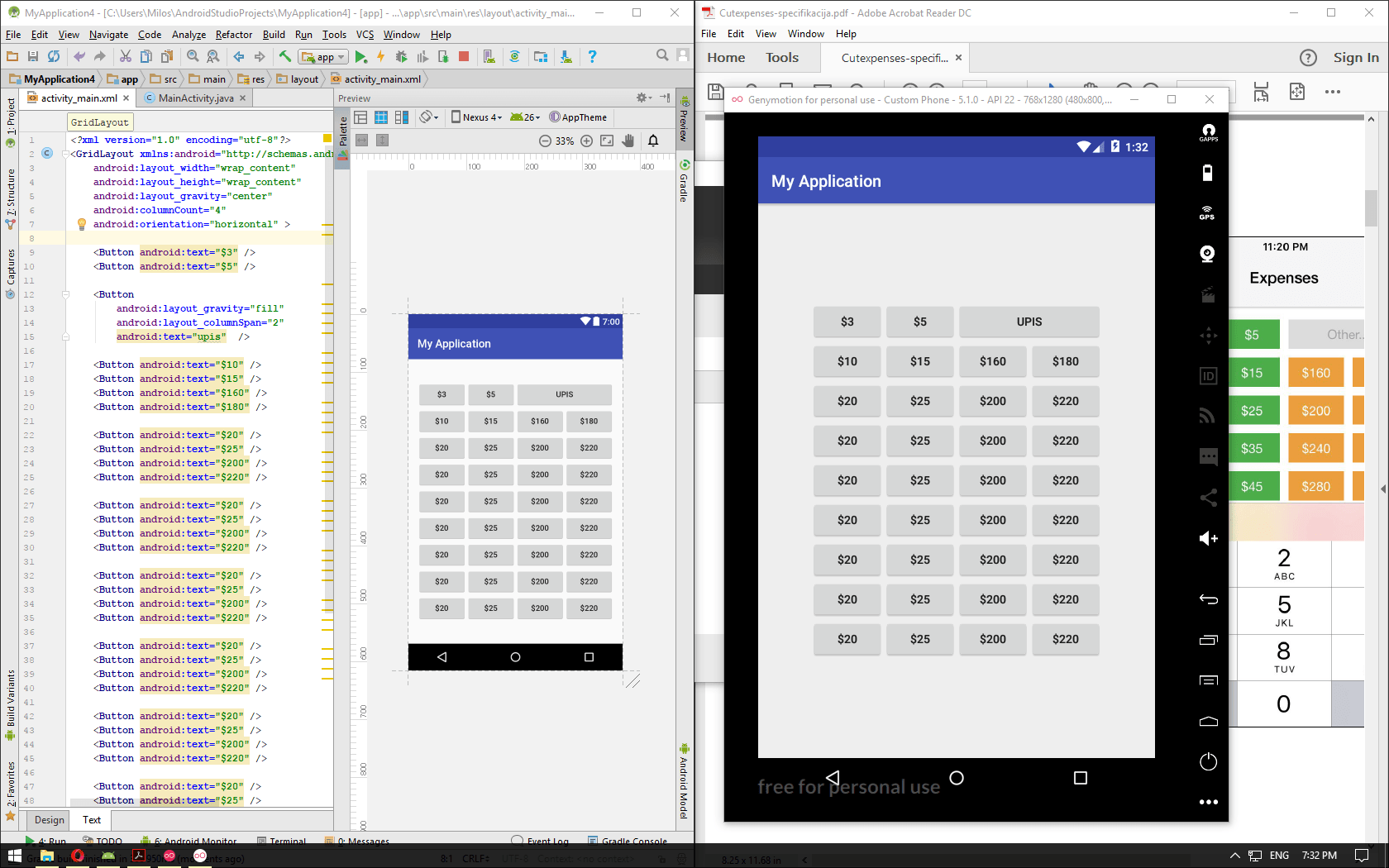The height and width of the screenshot is (868, 1389).
Task: Toggle the pan hand tool in Preview
Action: coord(628,141)
